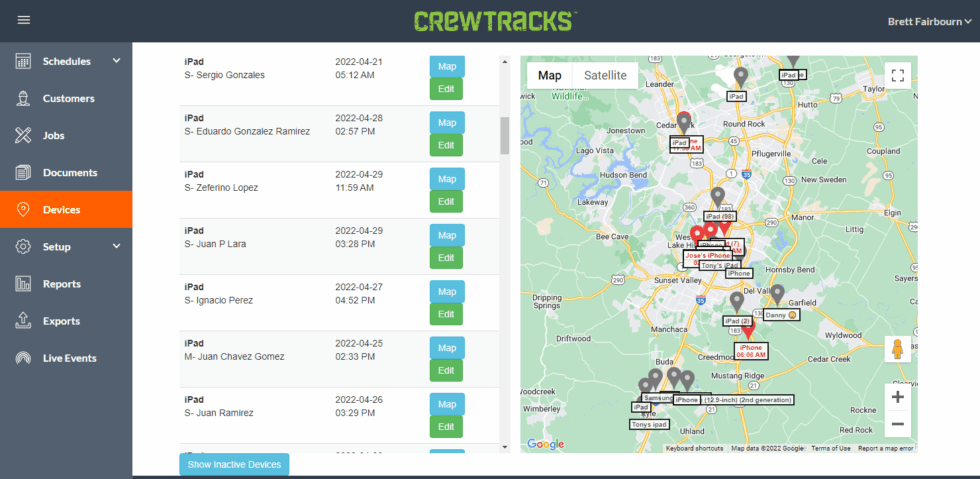Expand the Schedules submenu
The image size is (980, 479).
(116, 61)
